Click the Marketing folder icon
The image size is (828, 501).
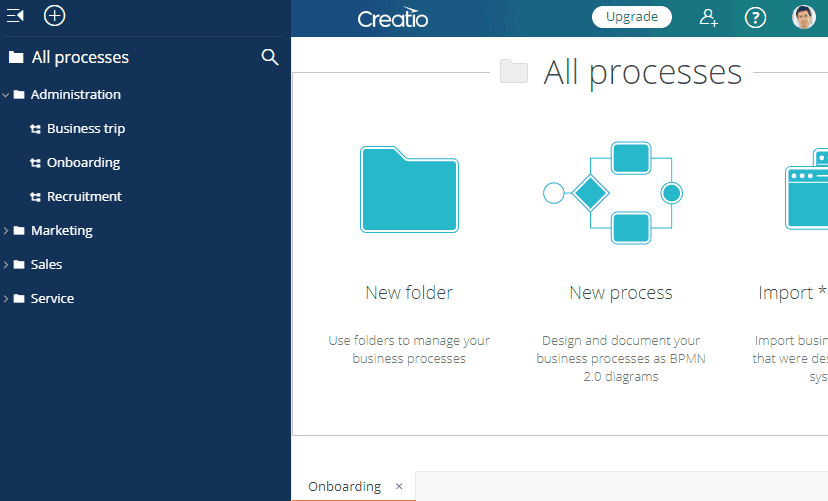pyautogui.click(x=19, y=230)
